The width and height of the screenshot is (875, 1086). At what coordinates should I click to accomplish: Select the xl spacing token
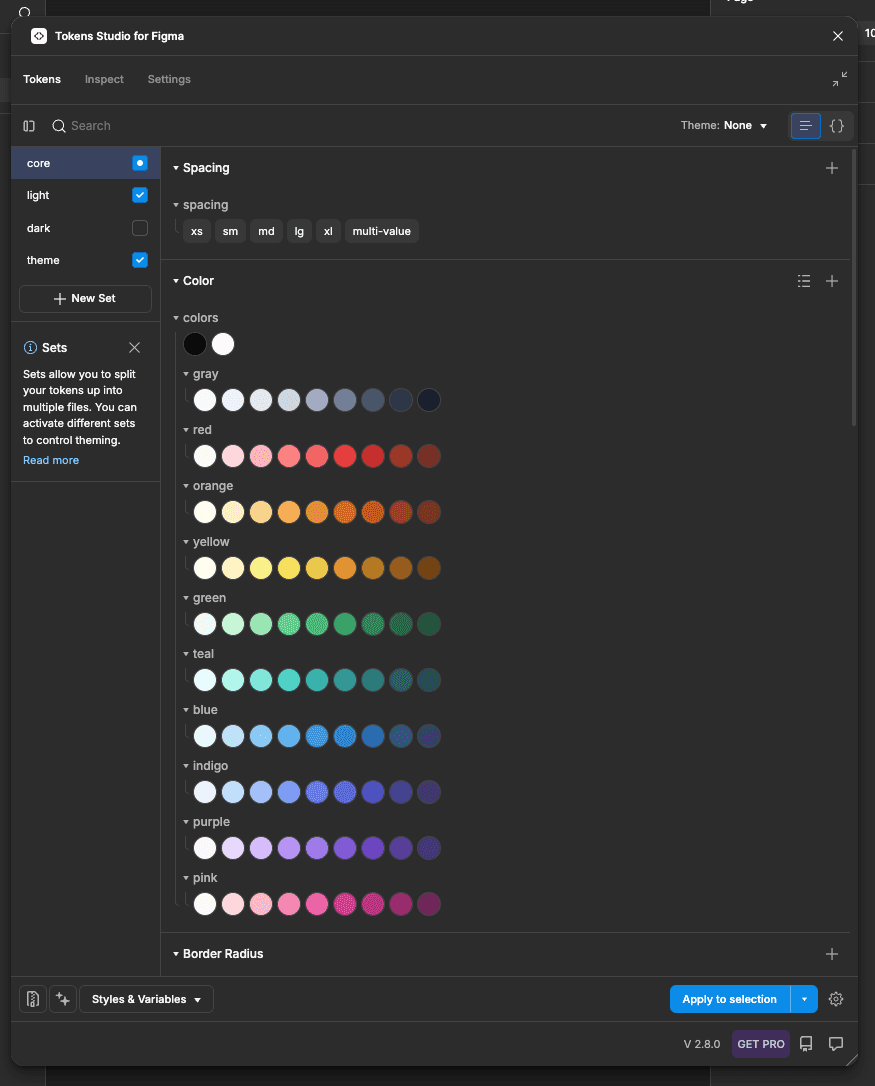point(328,231)
